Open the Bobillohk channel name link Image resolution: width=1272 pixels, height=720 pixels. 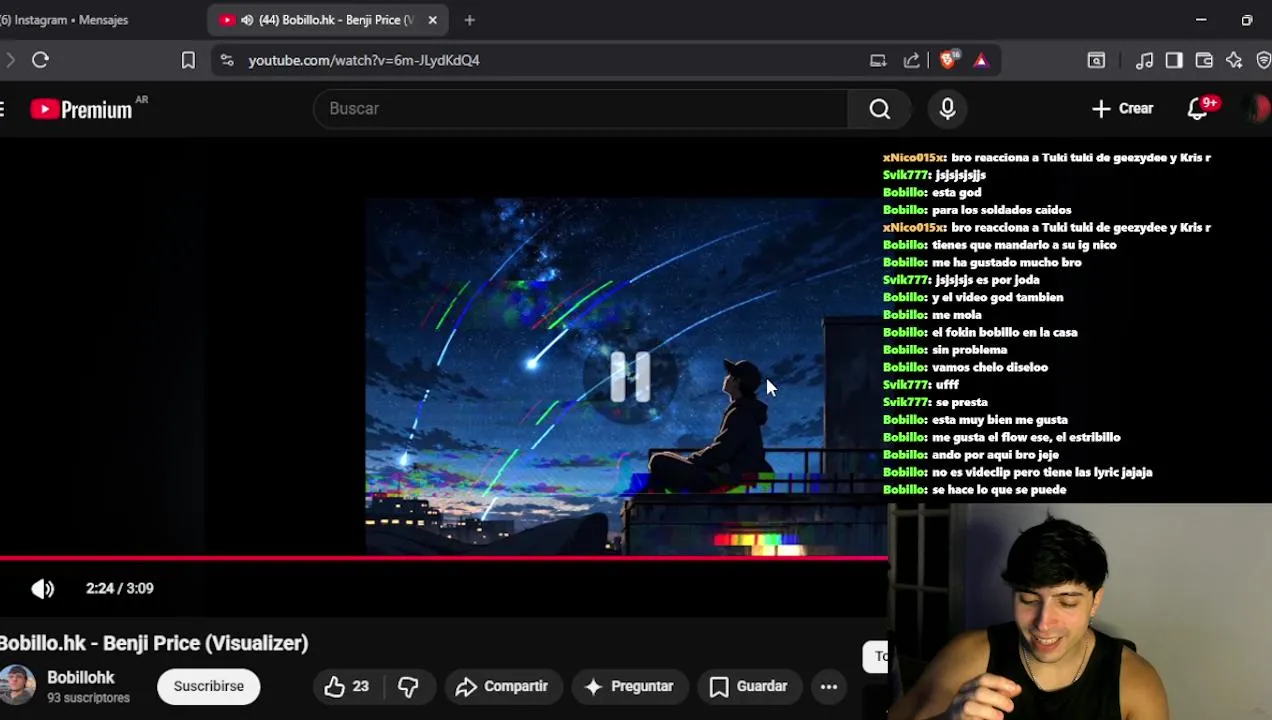[81, 677]
